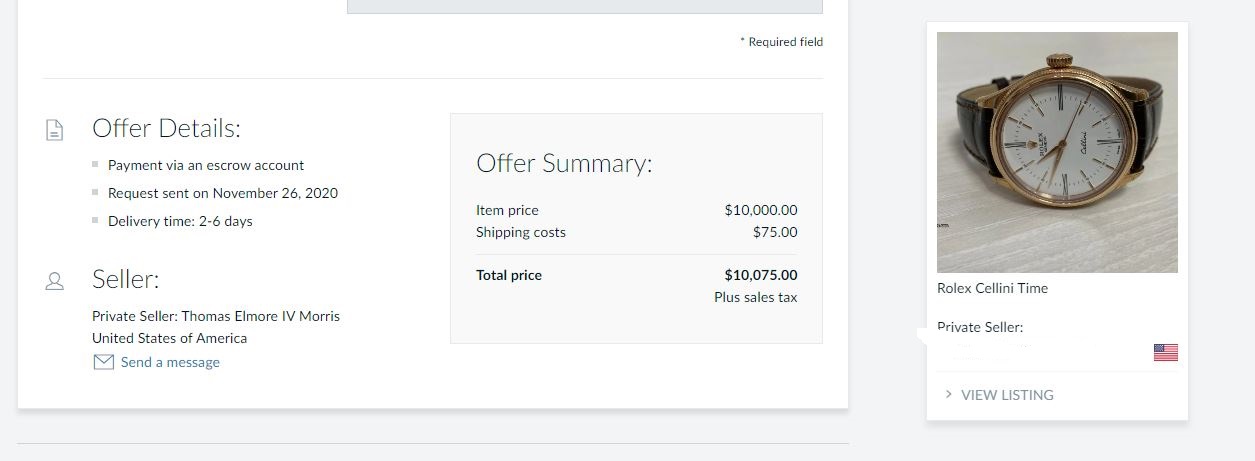Click the envelope icon beside Send a message
The image size is (1255, 461).
pos(103,362)
